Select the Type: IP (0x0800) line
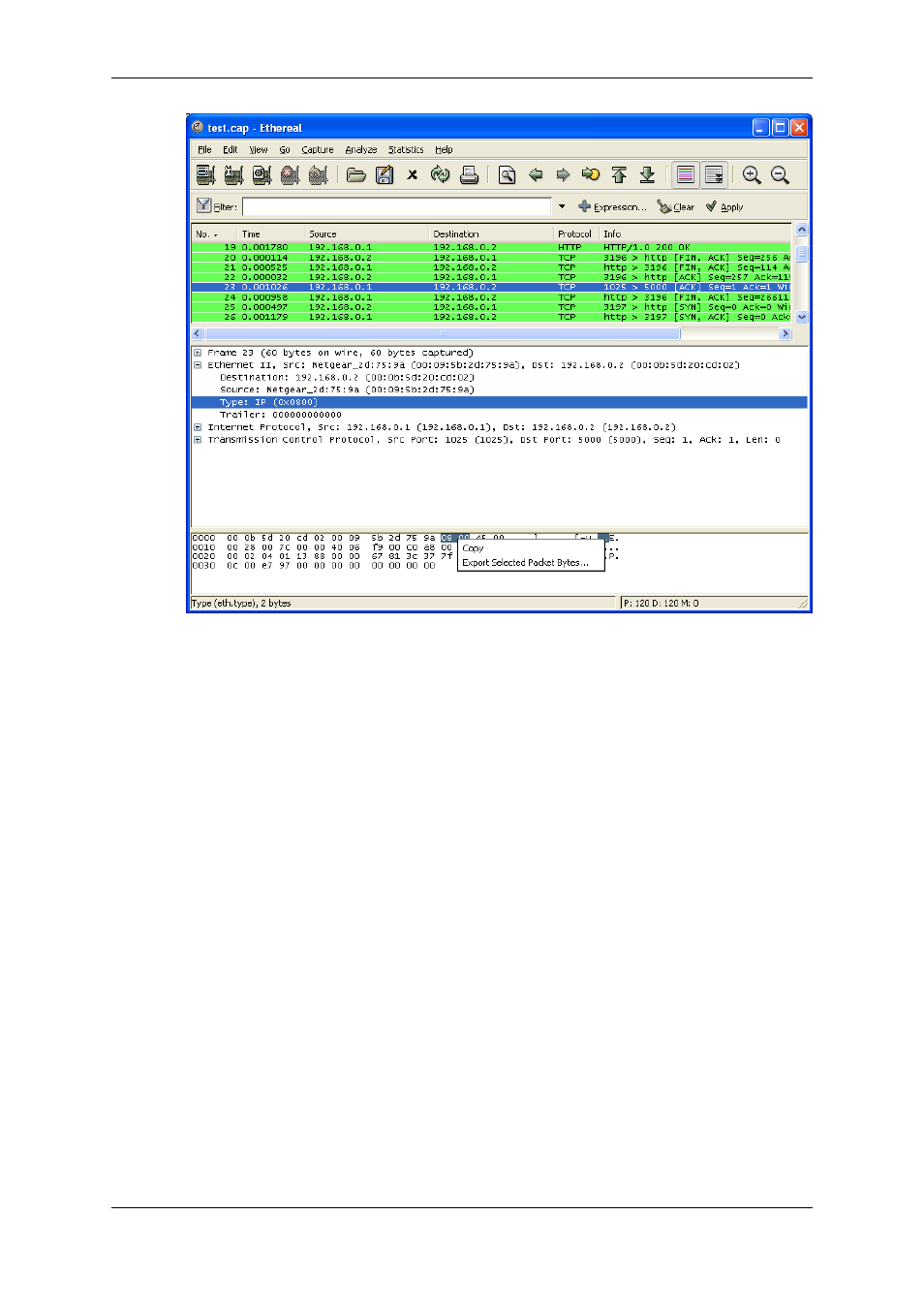 pos(499,402)
